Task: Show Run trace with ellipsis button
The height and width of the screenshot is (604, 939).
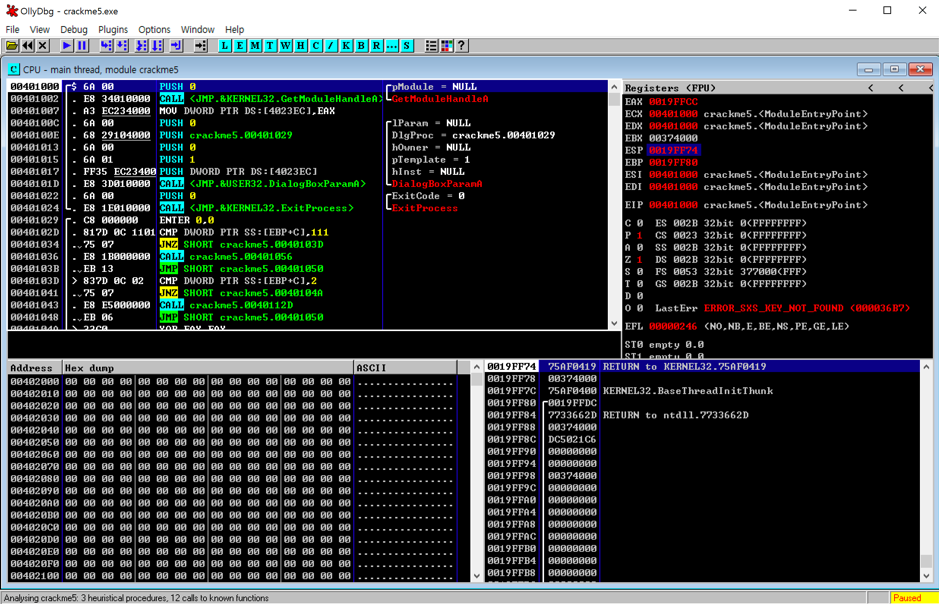Action: [x=392, y=45]
